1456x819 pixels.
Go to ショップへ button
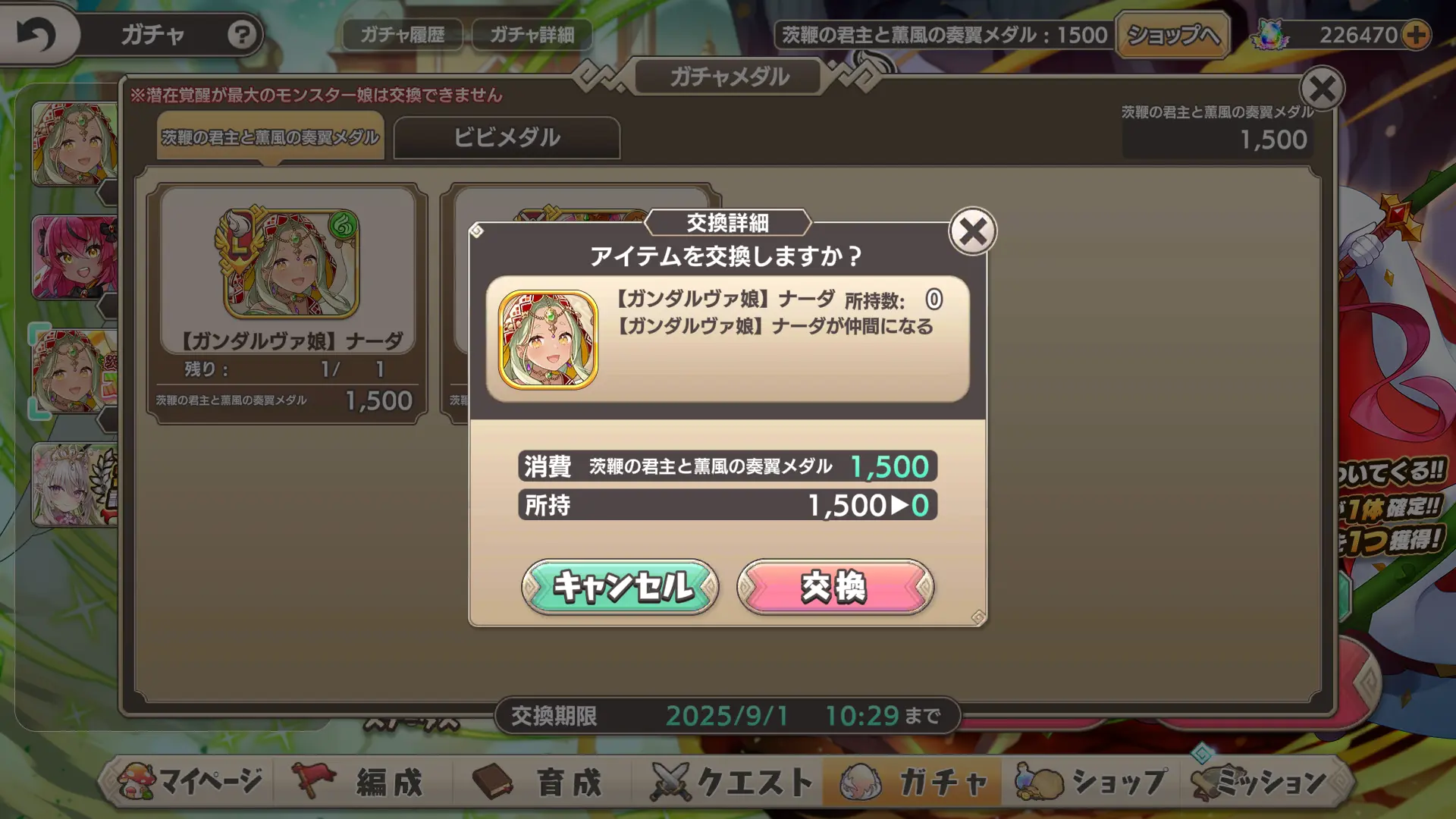(1172, 35)
